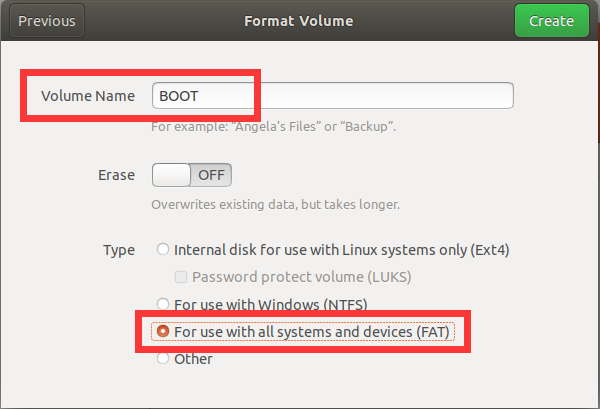Pick the Other radio button circle
This screenshot has width=600, height=409.
[163, 358]
